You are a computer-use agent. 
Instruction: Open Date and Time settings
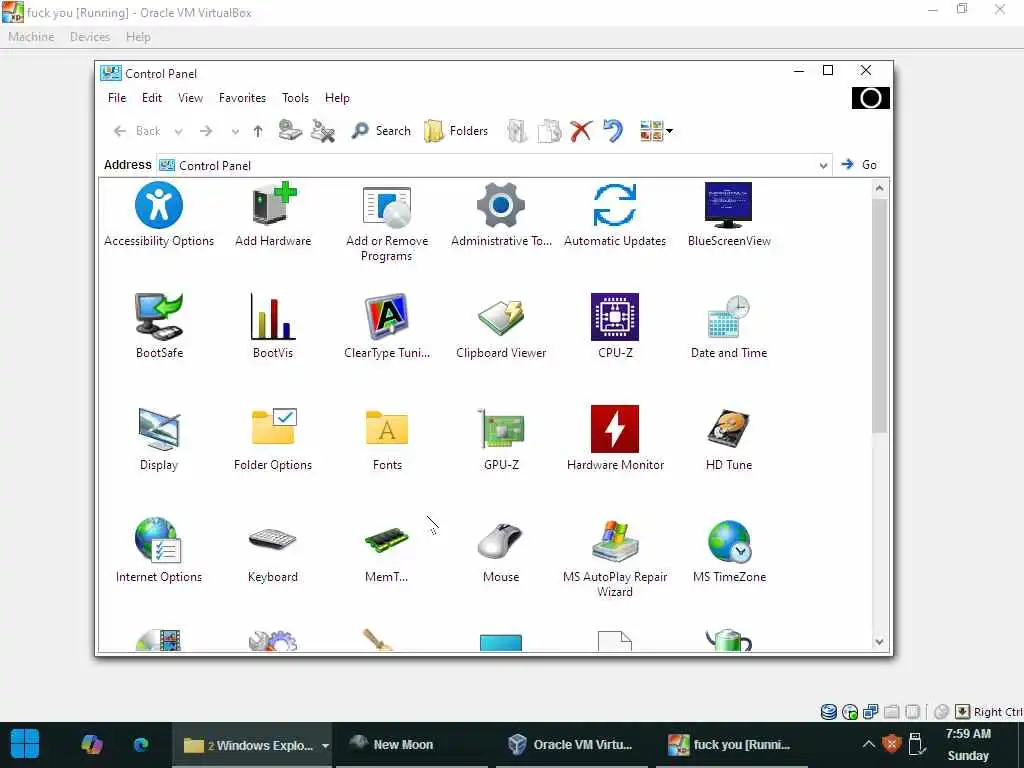(x=729, y=327)
